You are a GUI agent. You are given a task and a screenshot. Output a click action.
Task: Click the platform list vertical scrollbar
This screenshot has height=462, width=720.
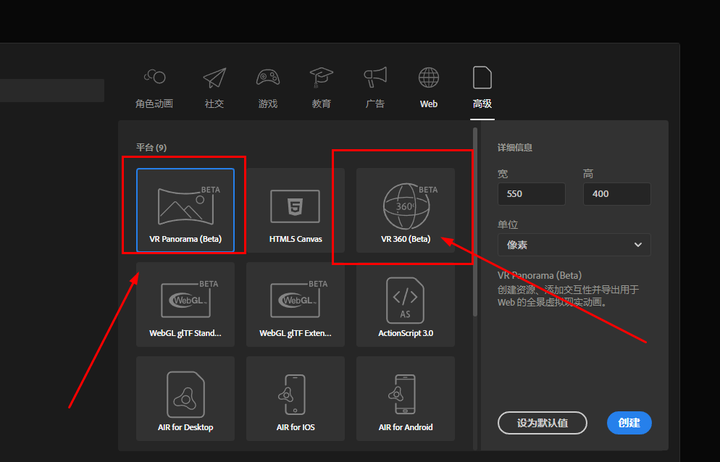point(475,222)
